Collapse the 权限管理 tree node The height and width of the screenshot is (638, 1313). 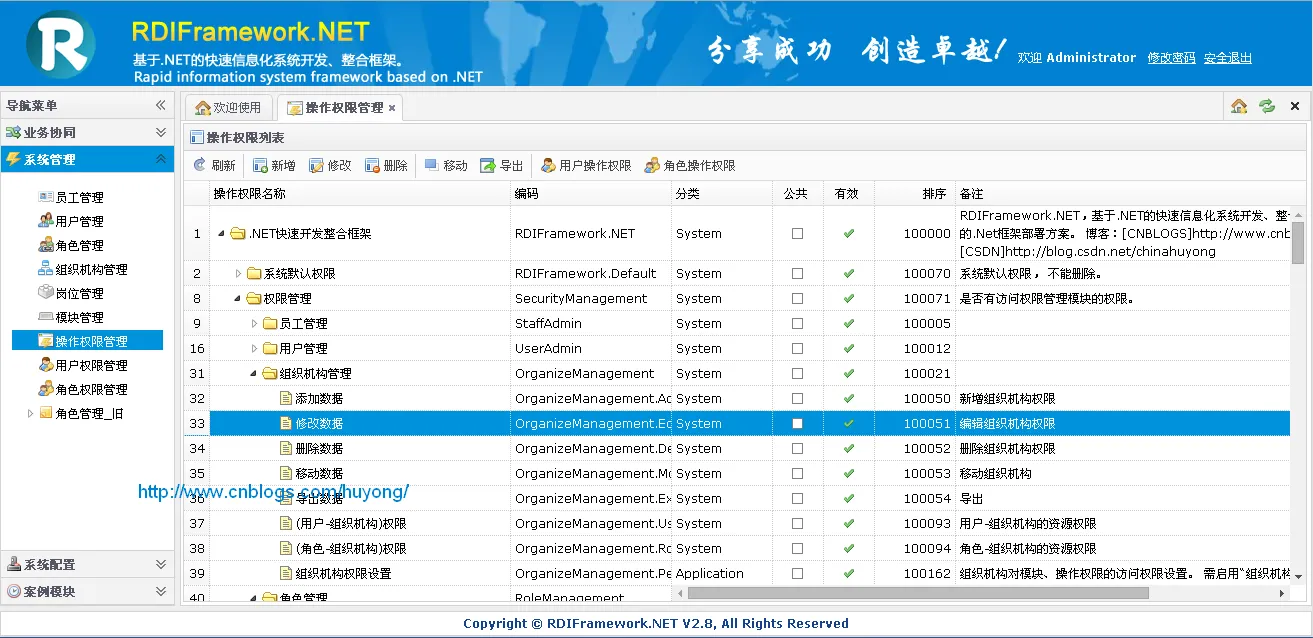click(238, 298)
